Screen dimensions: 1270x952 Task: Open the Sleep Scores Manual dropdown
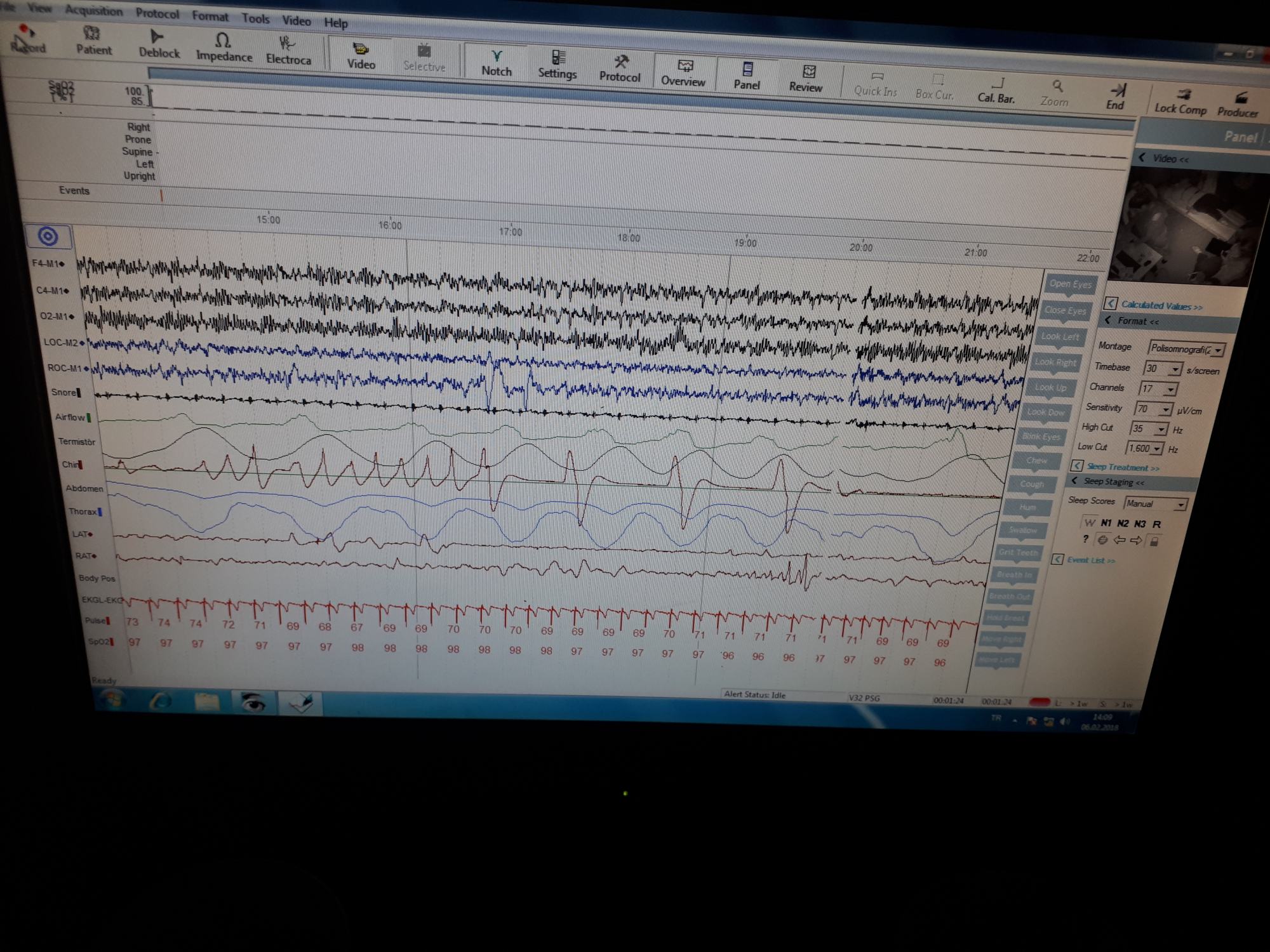(1155, 504)
